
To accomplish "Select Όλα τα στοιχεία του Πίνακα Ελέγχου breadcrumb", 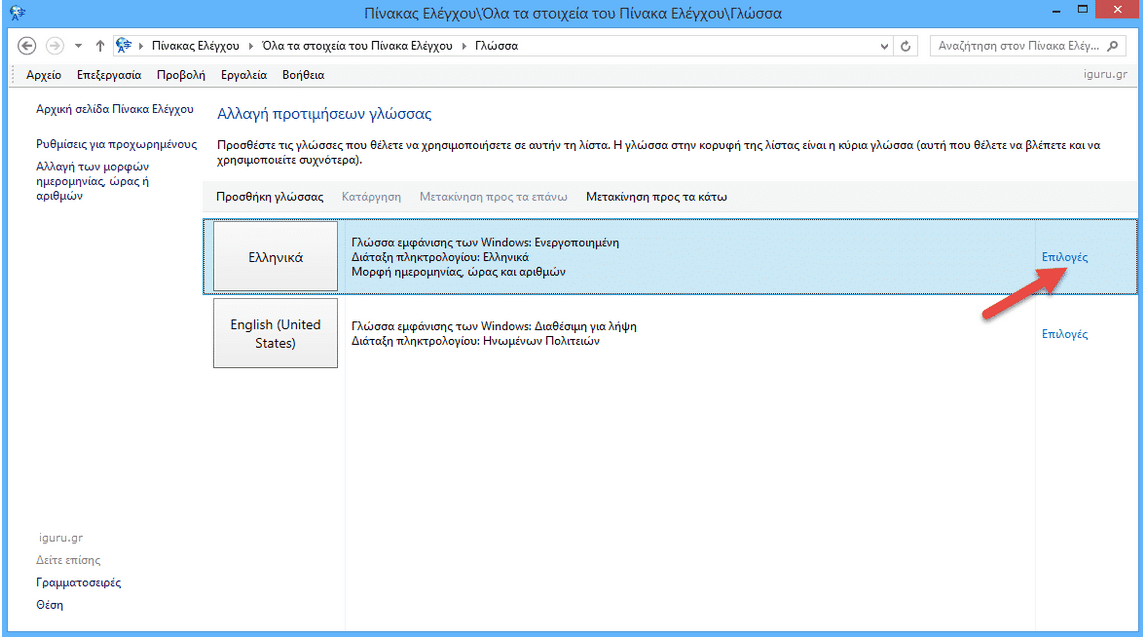I will pyautogui.click(x=357, y=46).
